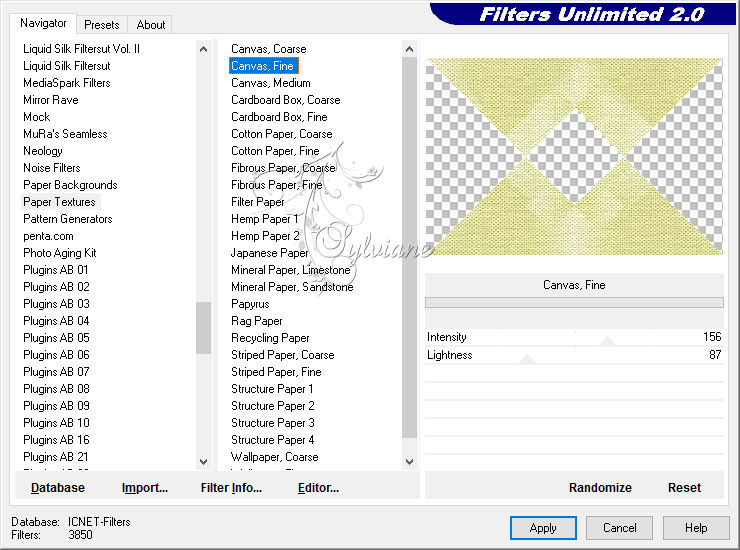This screenshot has height=550, width=740.
Task: Choose Cardboard Box, Coarse filter
Action: [x=286, y=100]
